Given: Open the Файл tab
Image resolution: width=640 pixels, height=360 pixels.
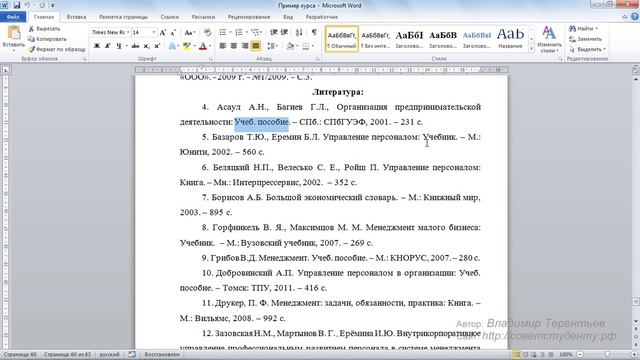Looking at the screenshot, I should pyautogui.click(x=13, y=17).
